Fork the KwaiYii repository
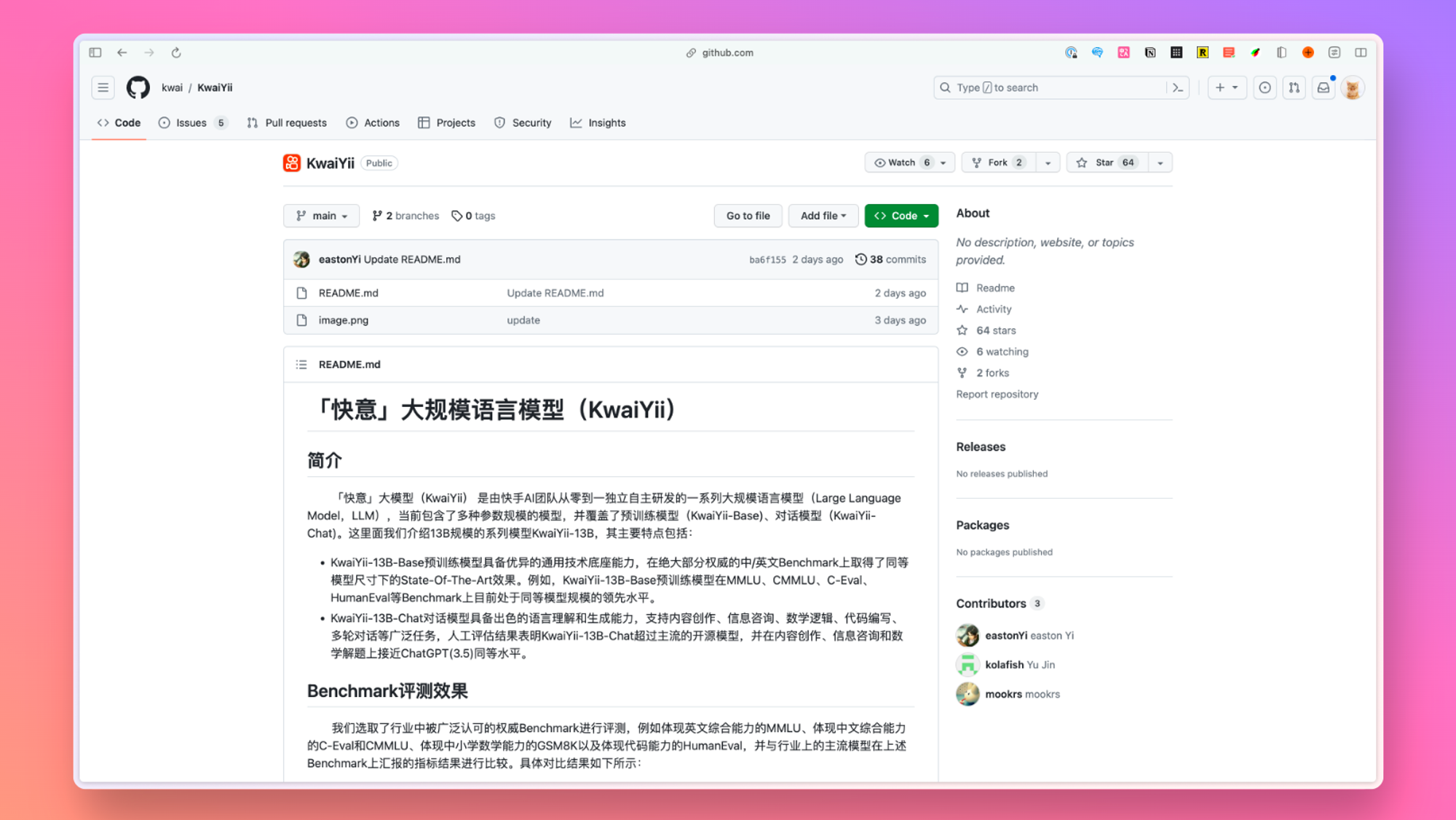The image size is (1456, 820). pos(999,162)
